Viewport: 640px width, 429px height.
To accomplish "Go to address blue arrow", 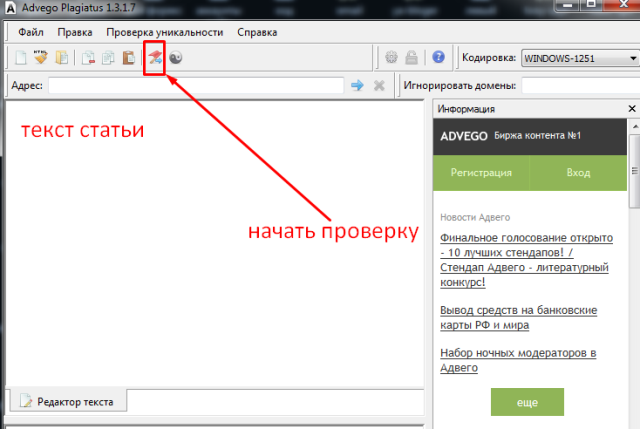I will click(x=357, y=85).
